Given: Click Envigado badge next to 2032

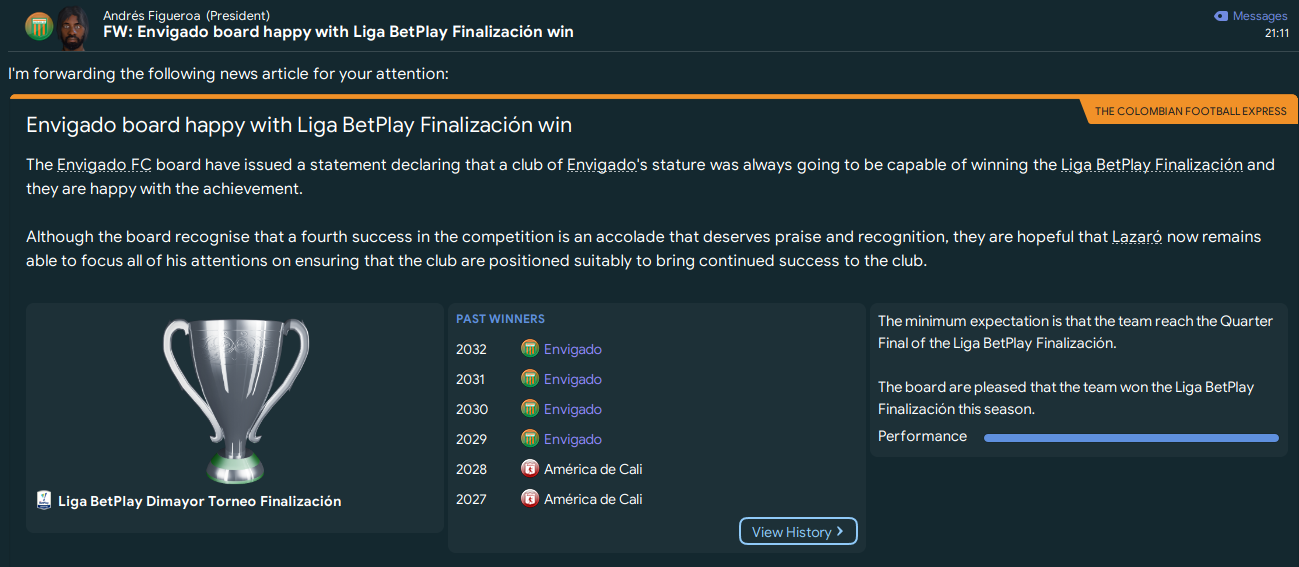Looking at the screenshot, I should [530, 349].
